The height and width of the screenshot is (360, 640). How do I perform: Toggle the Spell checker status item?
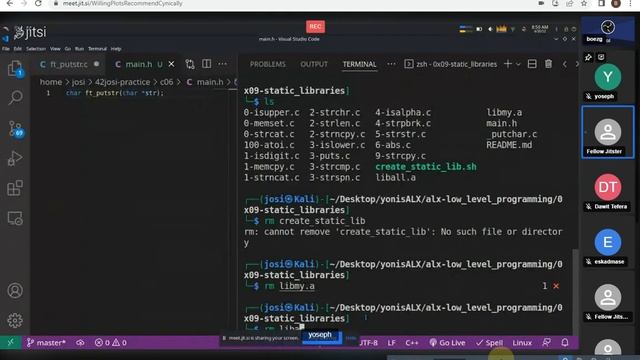click(489, 342)
